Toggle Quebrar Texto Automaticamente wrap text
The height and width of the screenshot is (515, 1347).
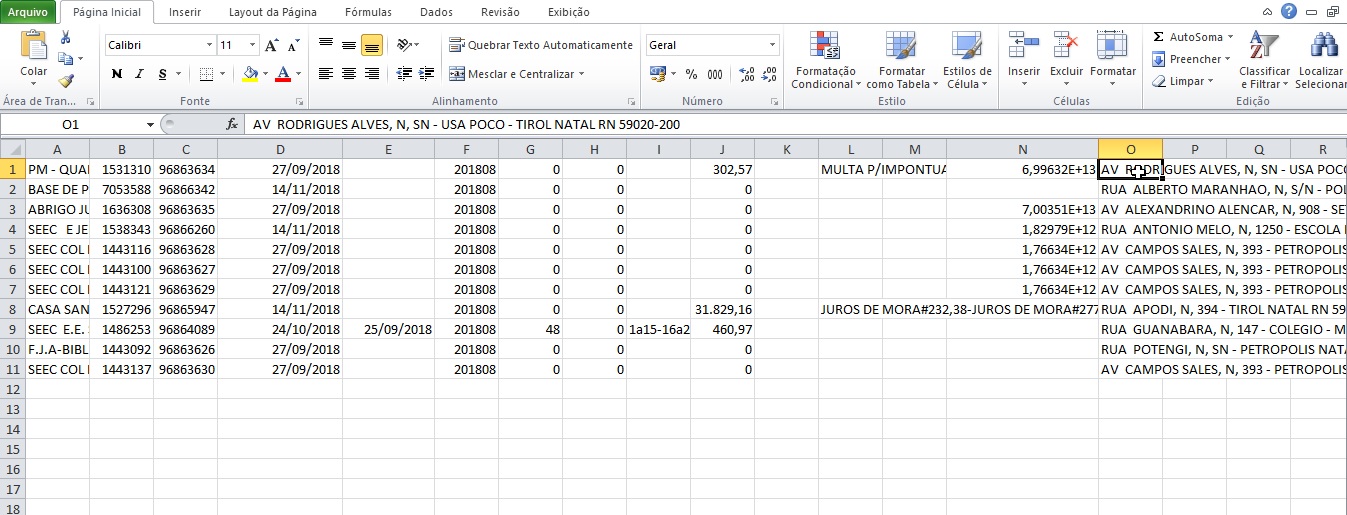[541, 45]
